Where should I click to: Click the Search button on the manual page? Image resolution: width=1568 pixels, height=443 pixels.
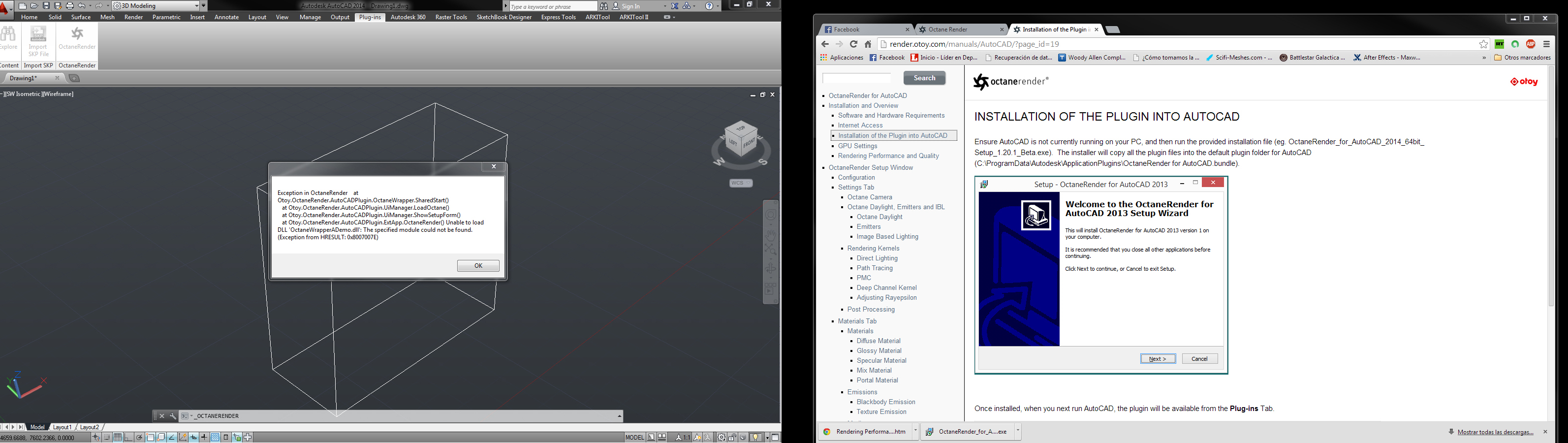(924, 78)
